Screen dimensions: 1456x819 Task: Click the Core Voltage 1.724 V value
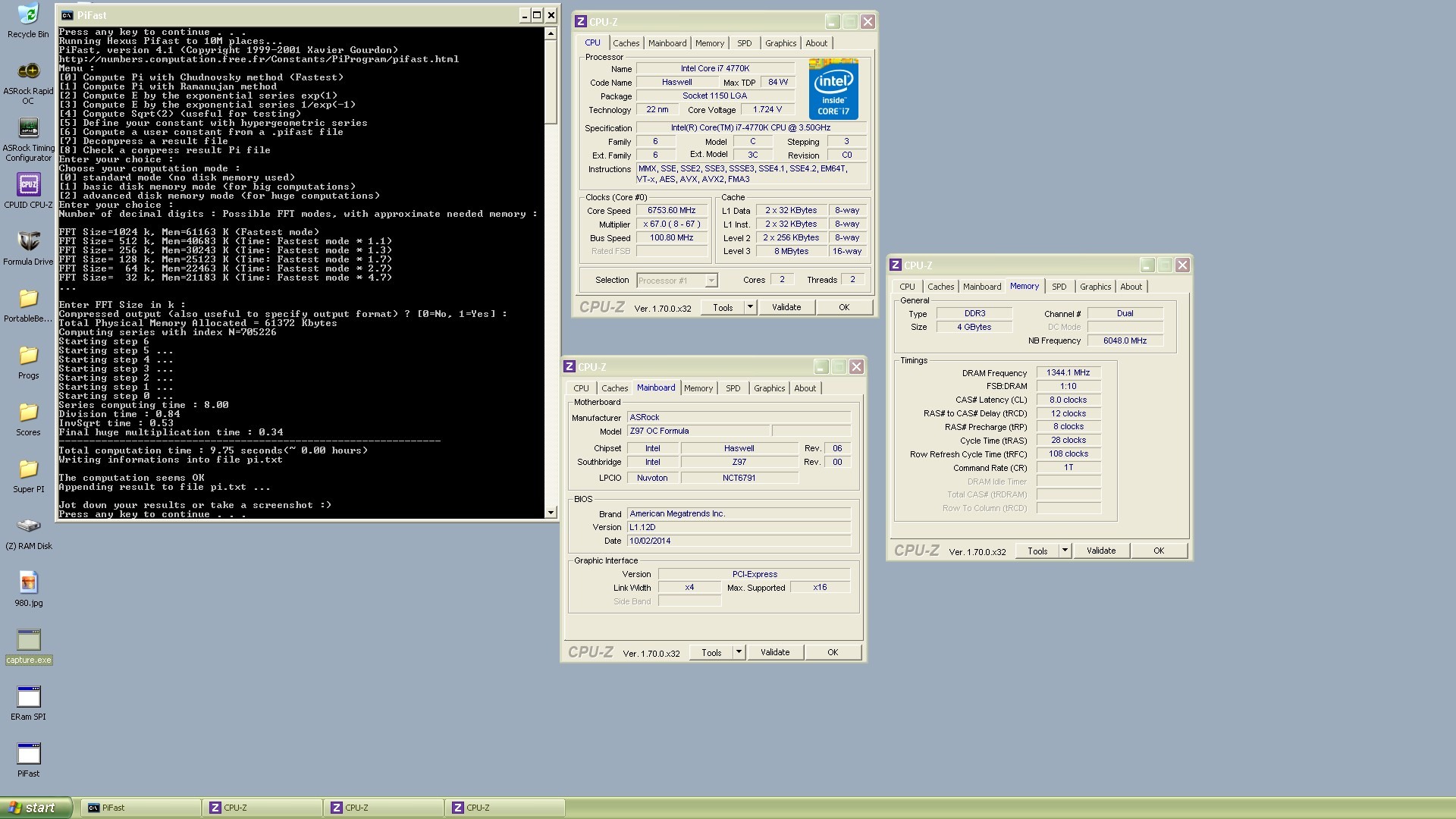click(767, 110)
